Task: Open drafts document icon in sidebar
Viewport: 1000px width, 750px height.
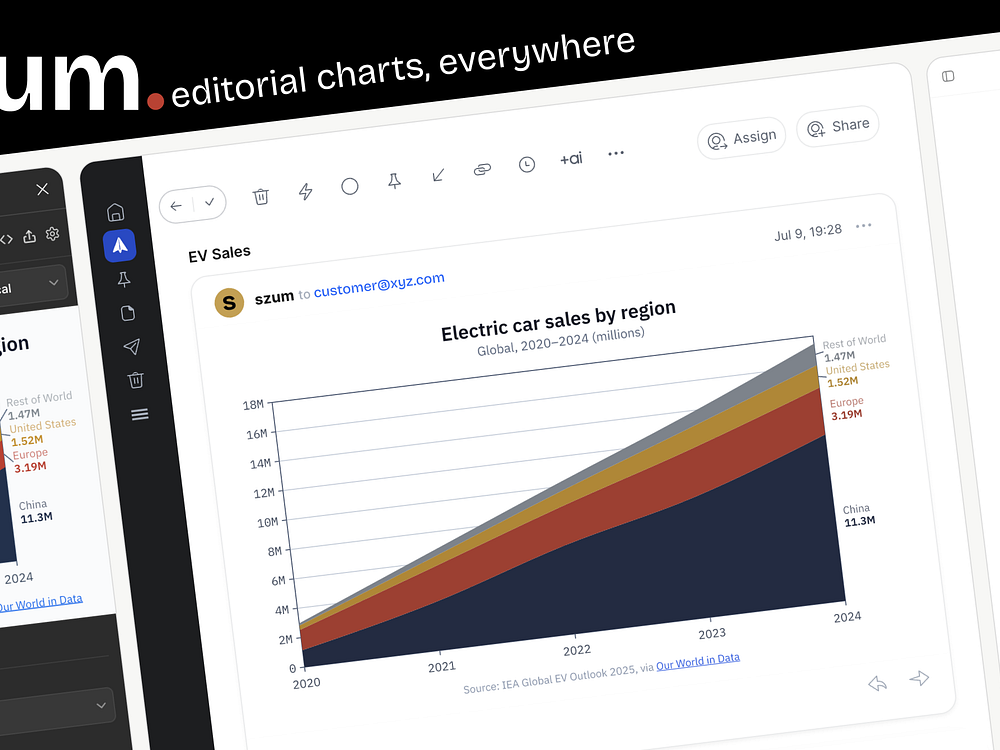Action: pyautogui.click(x=128, y=313)
